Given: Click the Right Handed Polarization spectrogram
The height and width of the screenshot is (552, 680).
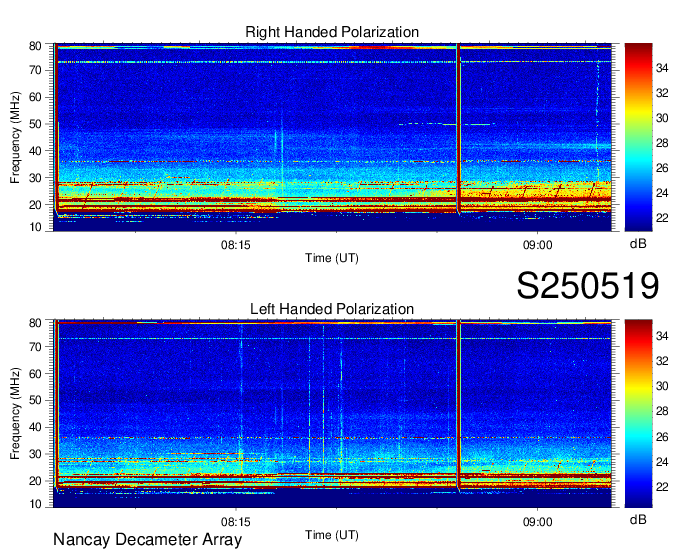Looking at the screenshot, I should [x=332, y=137].
